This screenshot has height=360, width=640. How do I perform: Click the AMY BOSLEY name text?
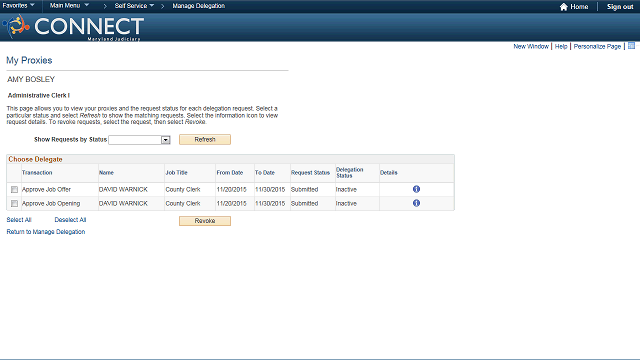coord(31,79)
